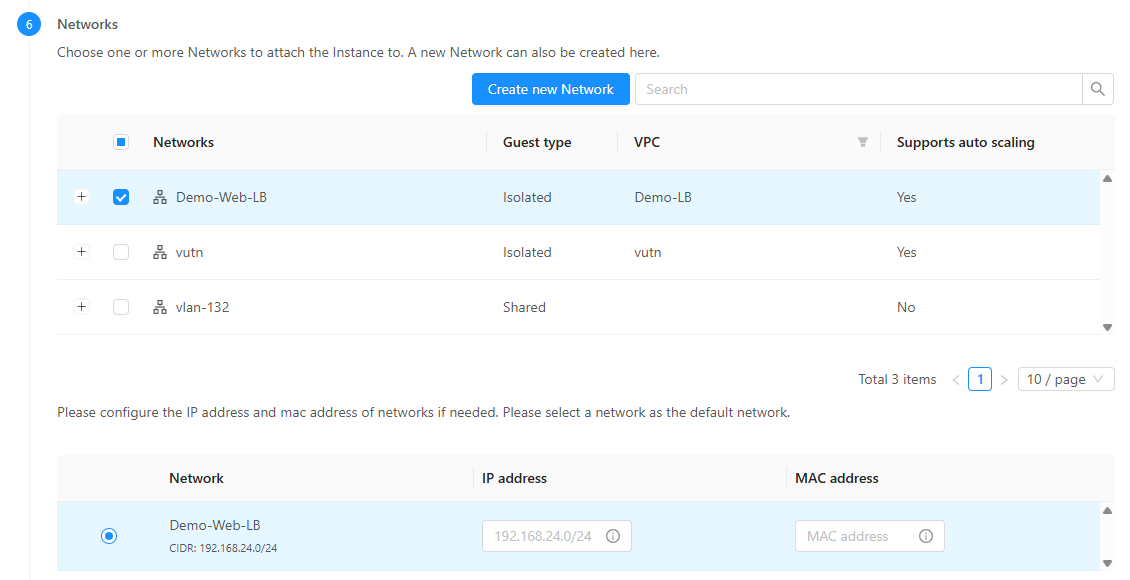Uncheck the Demo-Web-LB network checkbox
This screenshot has height=580, width=1130.
tap(121, 197)
